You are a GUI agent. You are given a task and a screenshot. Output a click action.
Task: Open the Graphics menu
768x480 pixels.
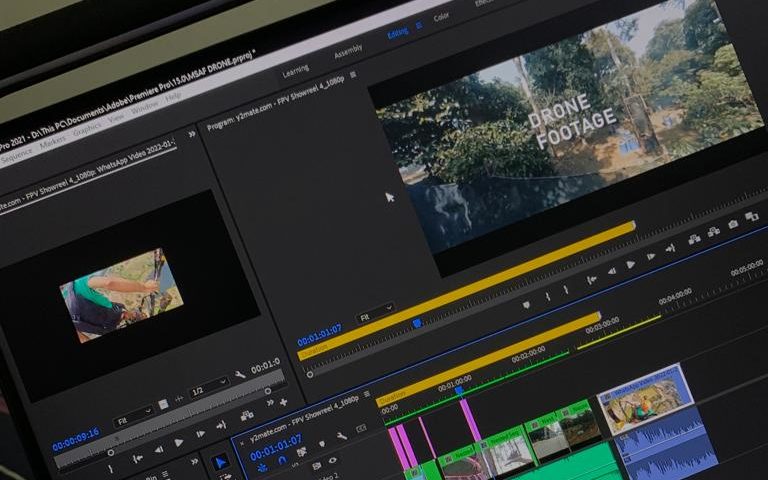tap(87, 130)
